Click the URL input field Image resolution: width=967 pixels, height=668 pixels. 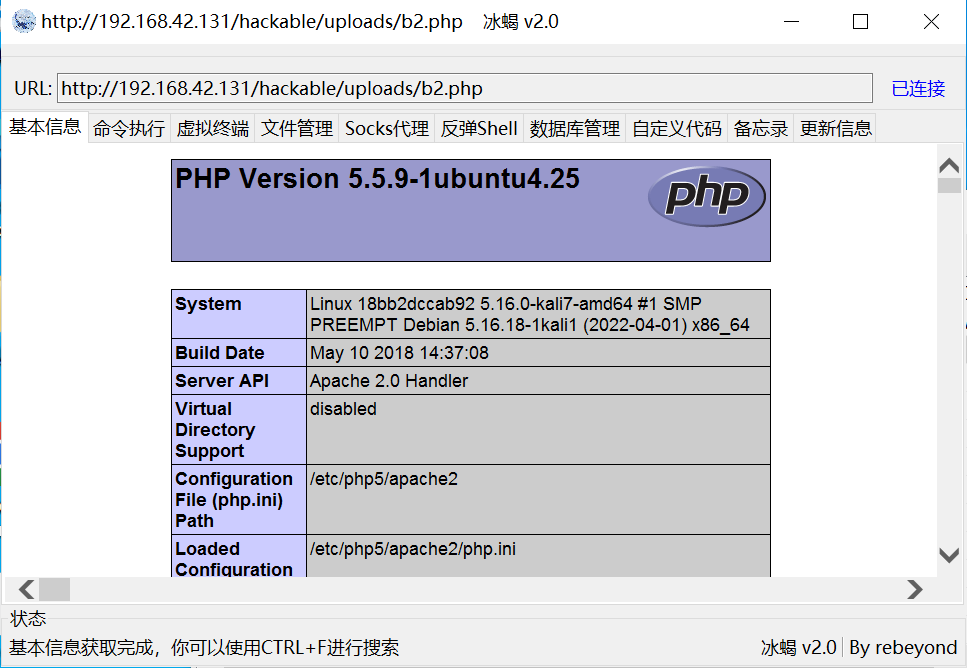point(464,88)
